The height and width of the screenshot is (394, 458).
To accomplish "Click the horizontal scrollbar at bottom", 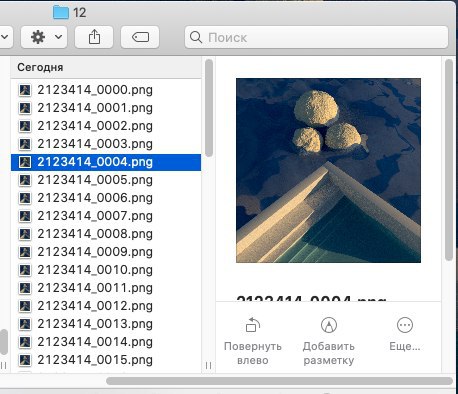I will [279, 381].
